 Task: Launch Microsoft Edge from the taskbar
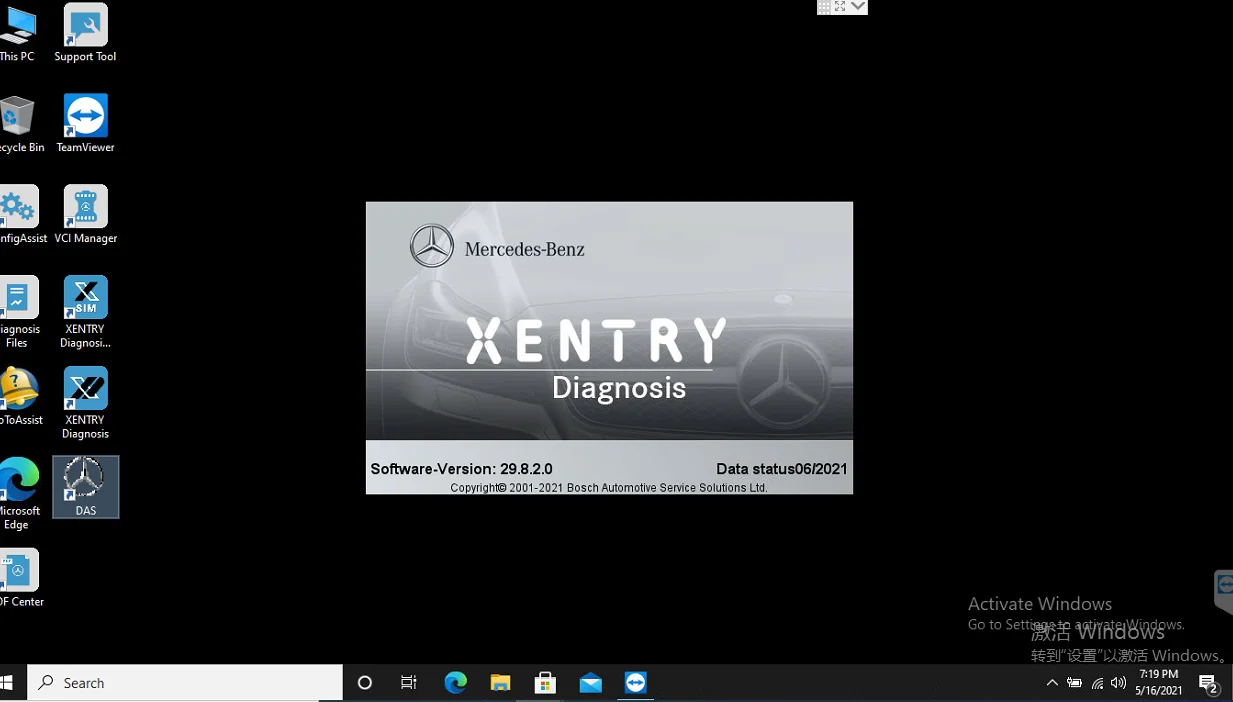click(x=456, y=683)
